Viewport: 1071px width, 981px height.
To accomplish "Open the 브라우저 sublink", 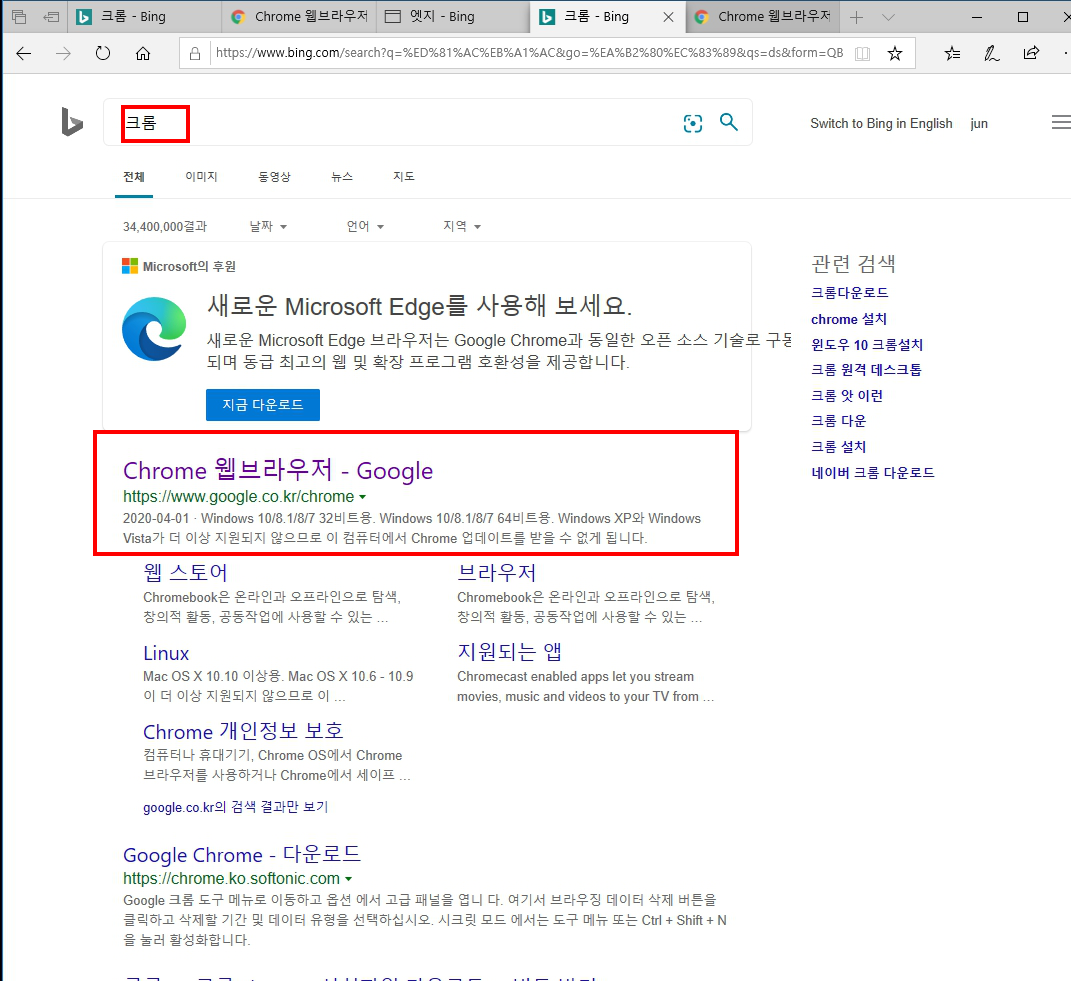I will point(497,572).
